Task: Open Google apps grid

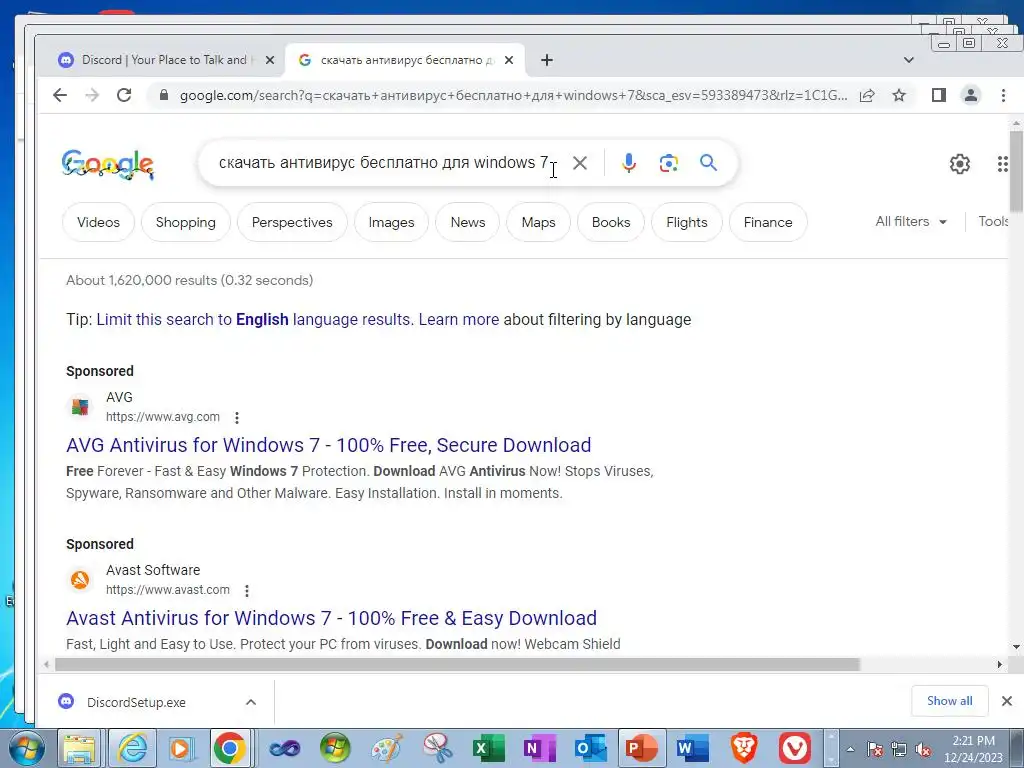Action: (1003, 164)
